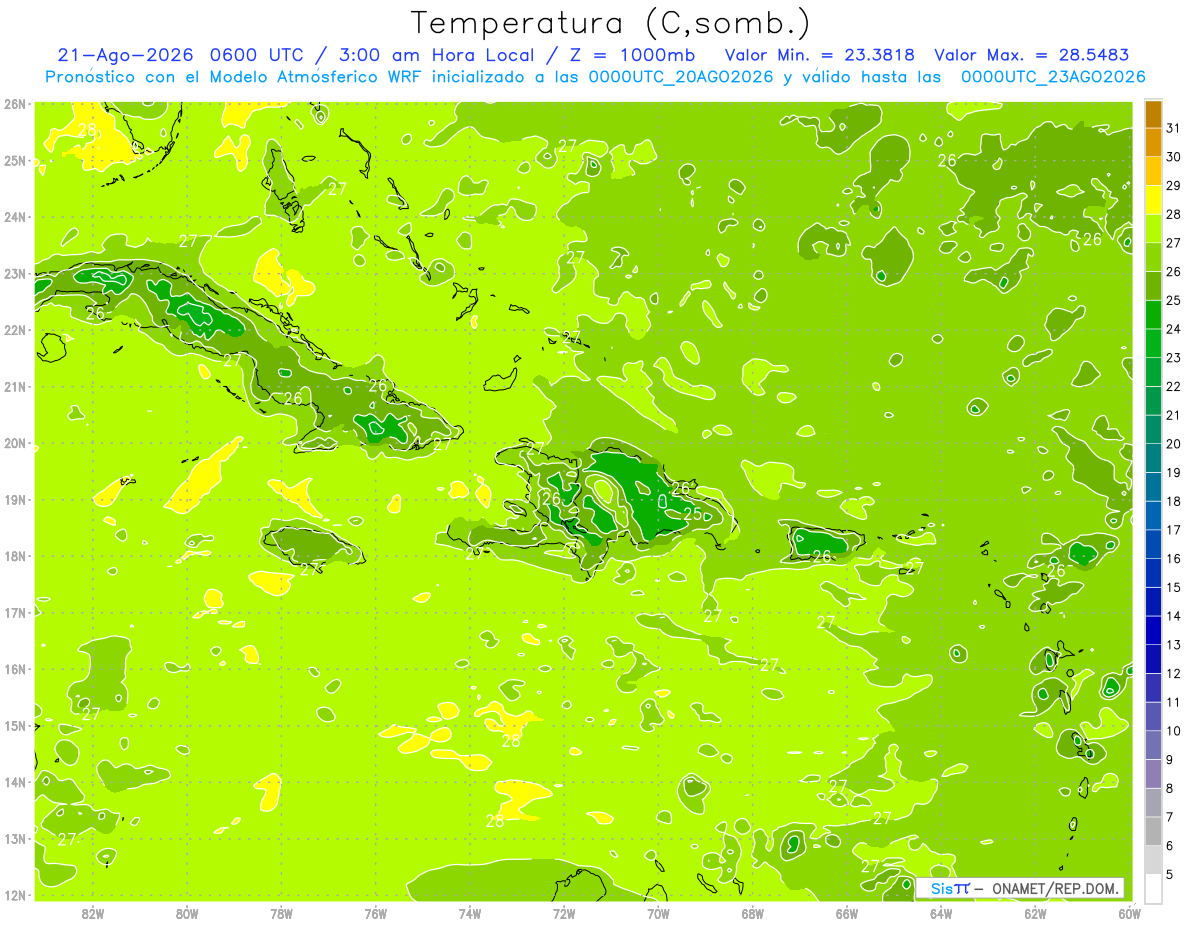The width and height of the screenshot is (1200, 927).
Task: Click the '13N' latitude axis label
Action: 15,838
